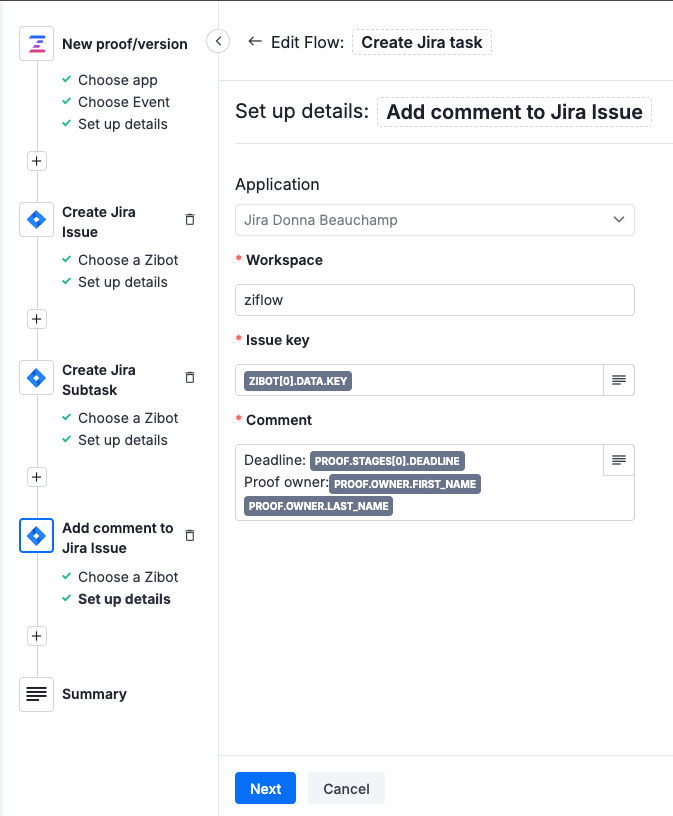
Task: Expand new step options below Create Jira Issue
Action: point(36,319)
